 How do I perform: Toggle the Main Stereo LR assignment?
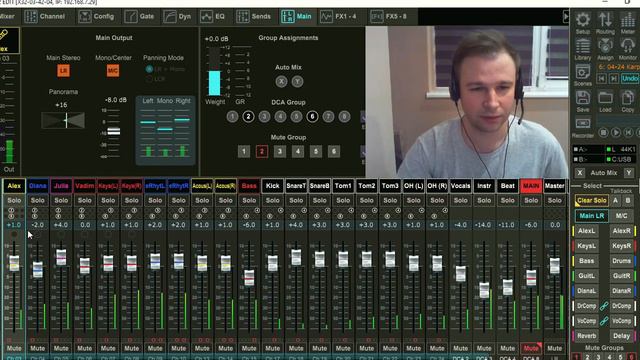pos(63,71)
